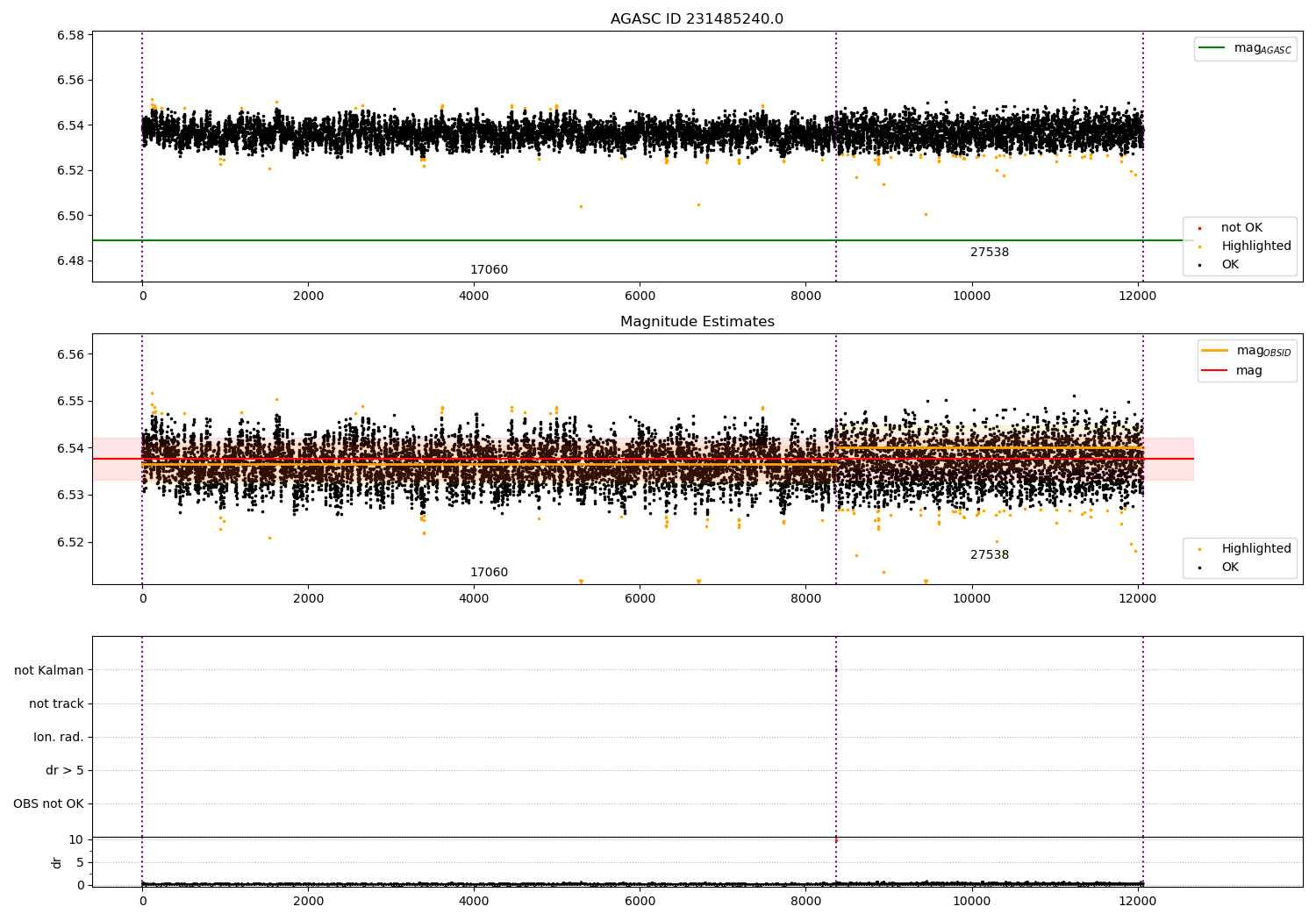Screen dimensions: 1316x921
Task: Click the red 'not OK' legend marker
Action: [1199, 228]
